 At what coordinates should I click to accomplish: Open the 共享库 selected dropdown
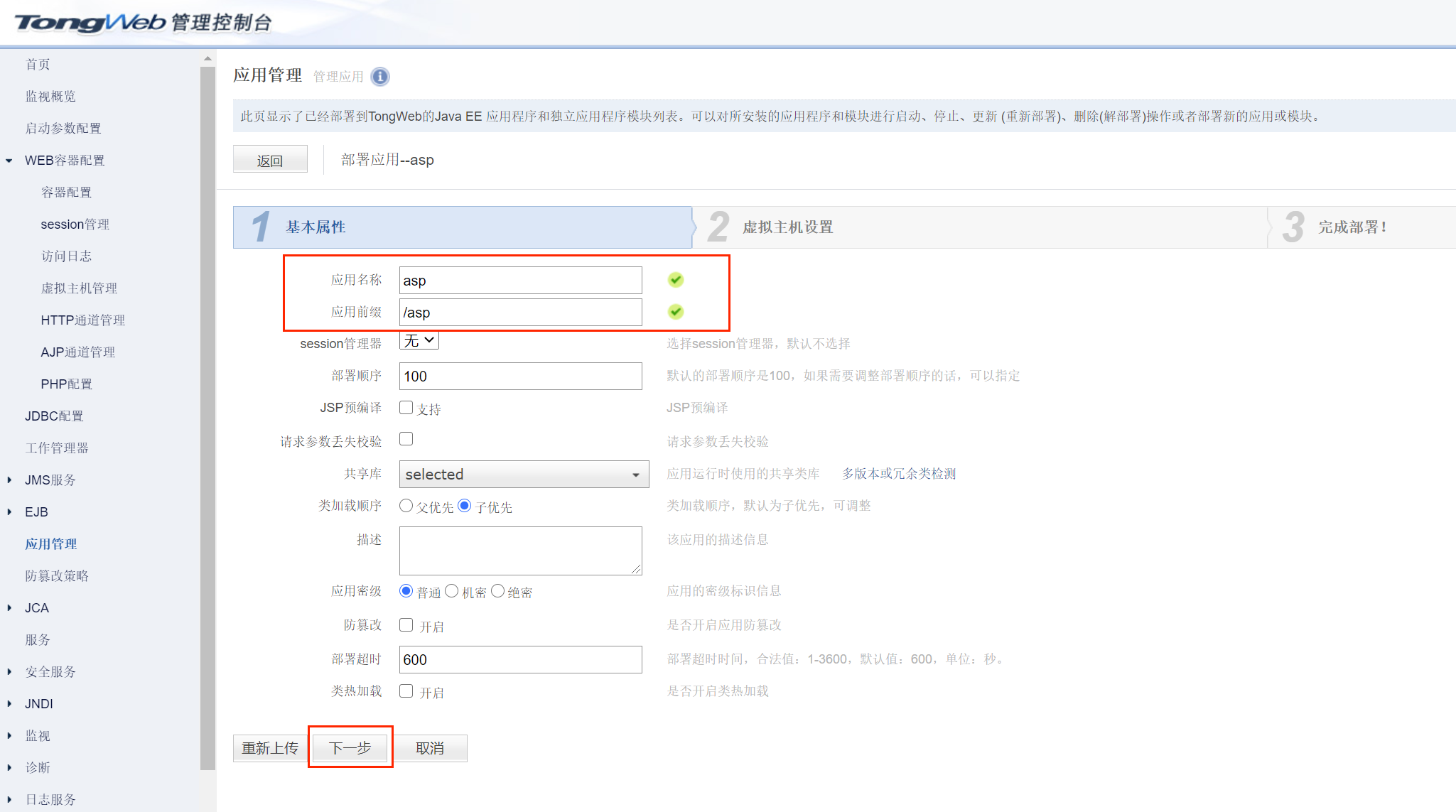click(524, 475)
